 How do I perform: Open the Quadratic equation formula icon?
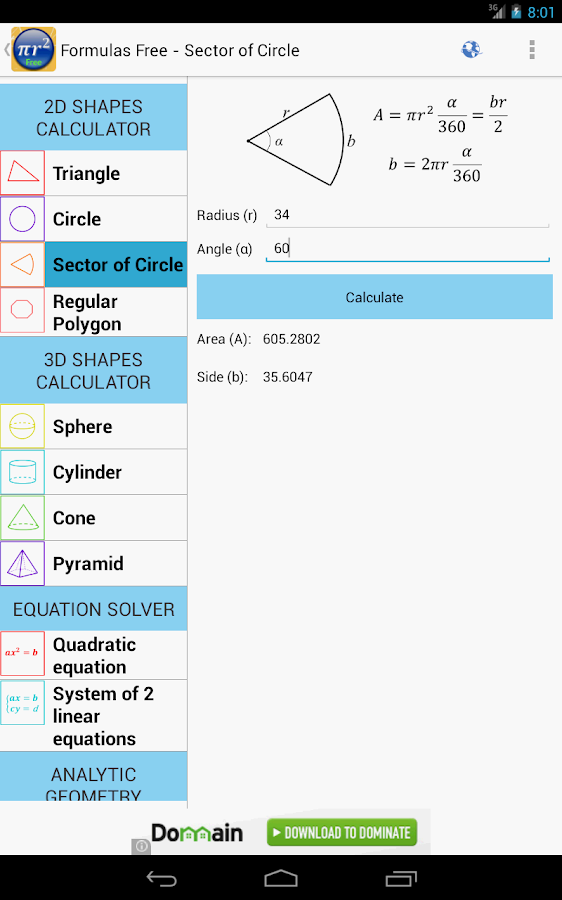(x=22, y=654)
